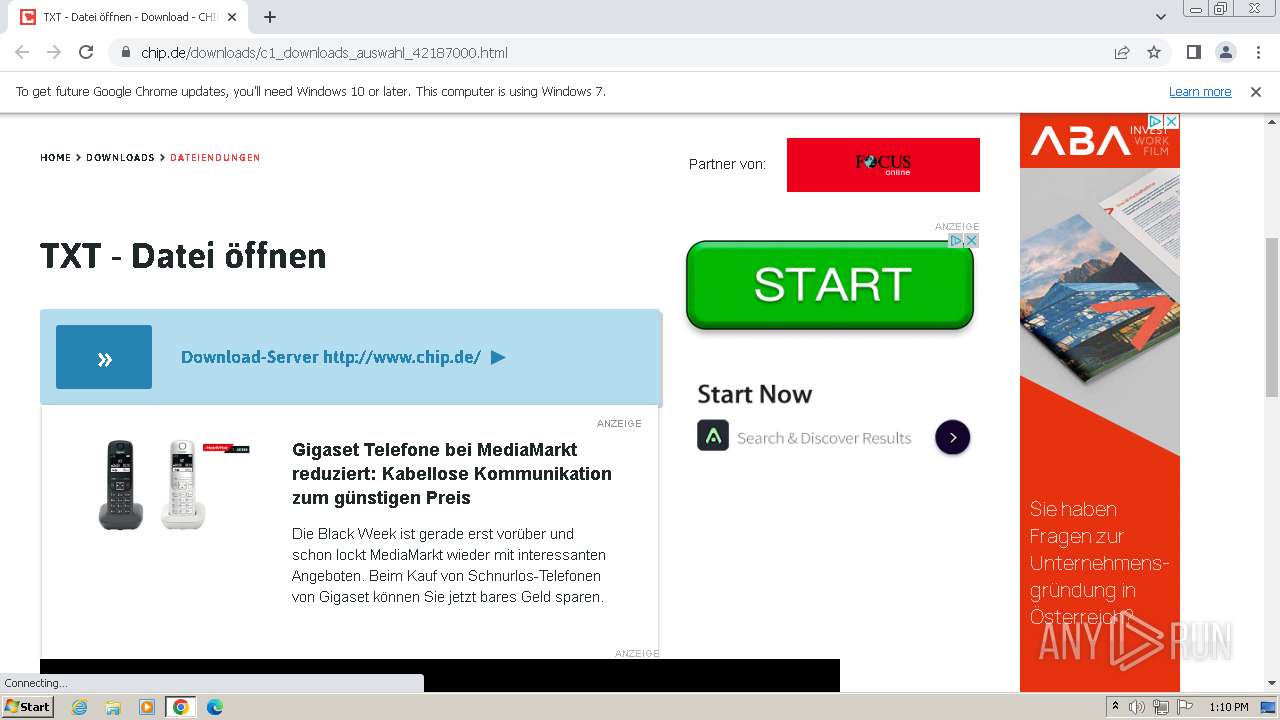View site information lock icon

pyautogui.click(x=126, y=52)
